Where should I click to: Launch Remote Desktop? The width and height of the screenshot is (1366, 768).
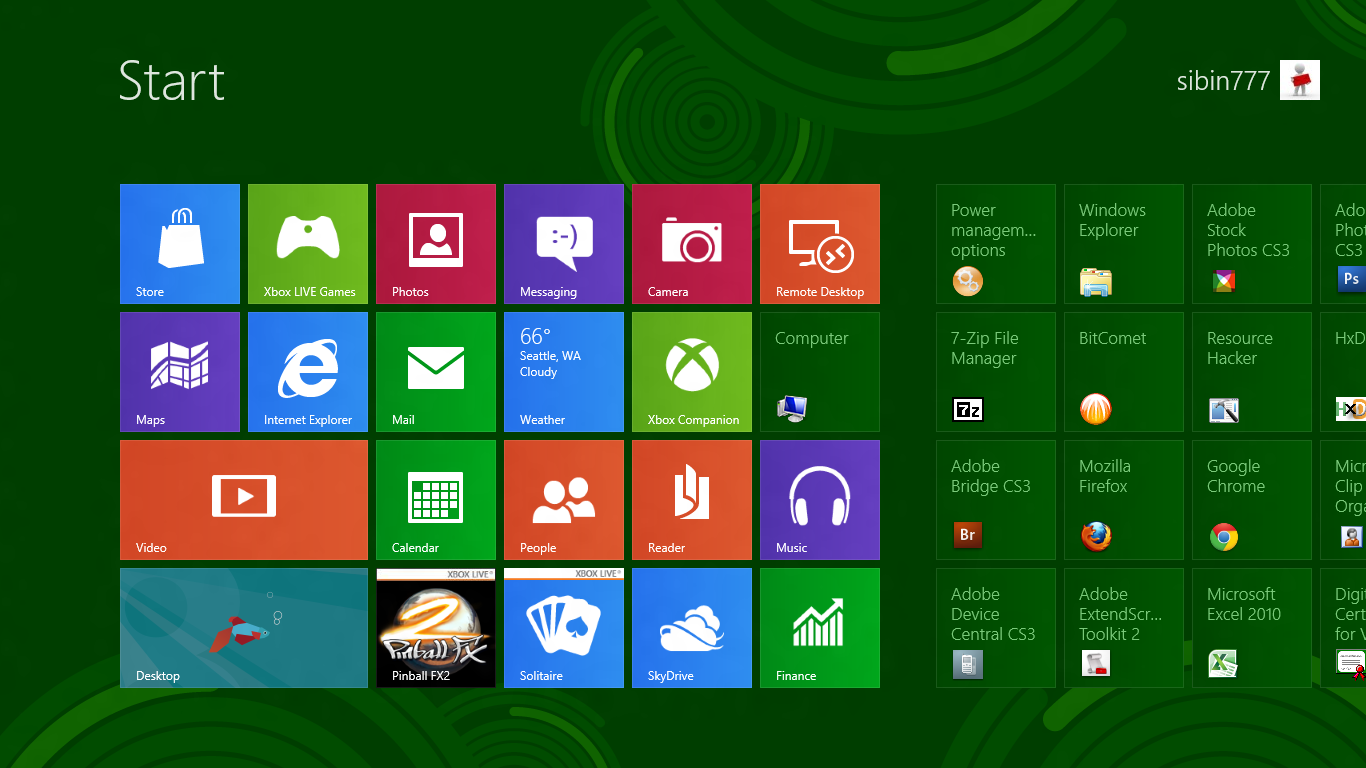tap(819, 243)
